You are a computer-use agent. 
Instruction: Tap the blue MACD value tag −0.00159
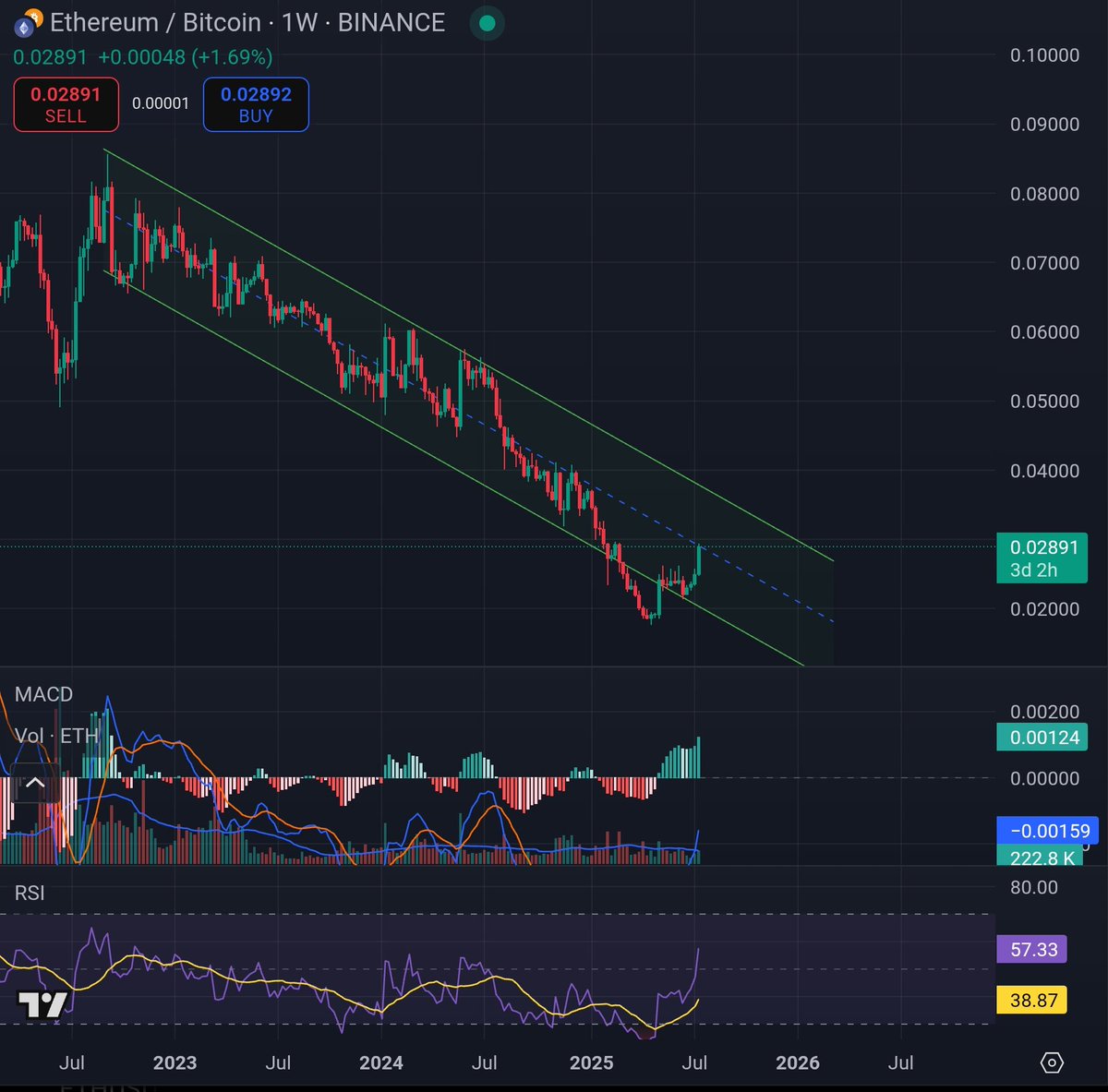(1049, 830)
